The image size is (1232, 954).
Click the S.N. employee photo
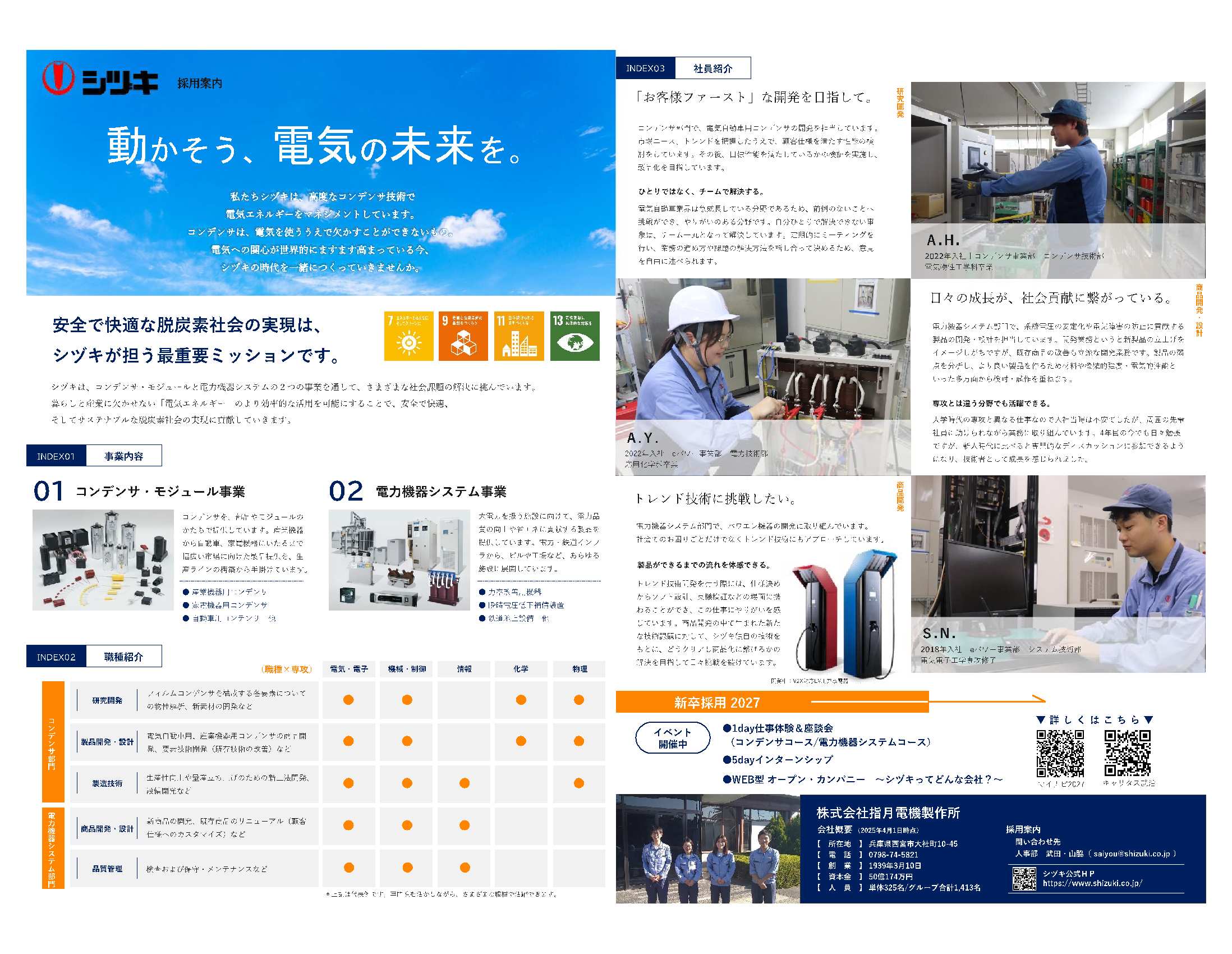point(1058,574)
